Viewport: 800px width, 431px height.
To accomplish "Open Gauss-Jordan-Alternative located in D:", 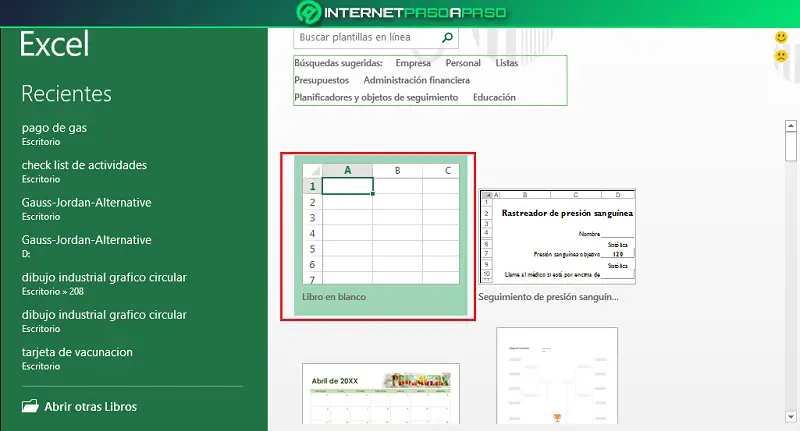I will point(86,246).
